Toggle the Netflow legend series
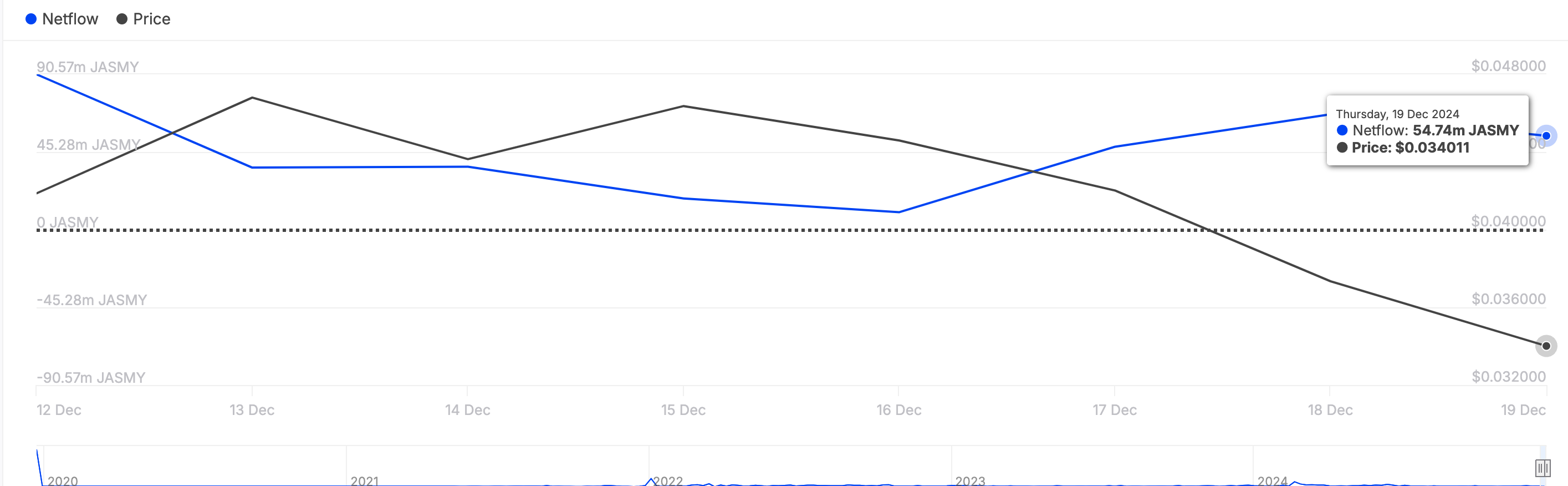 62,19
